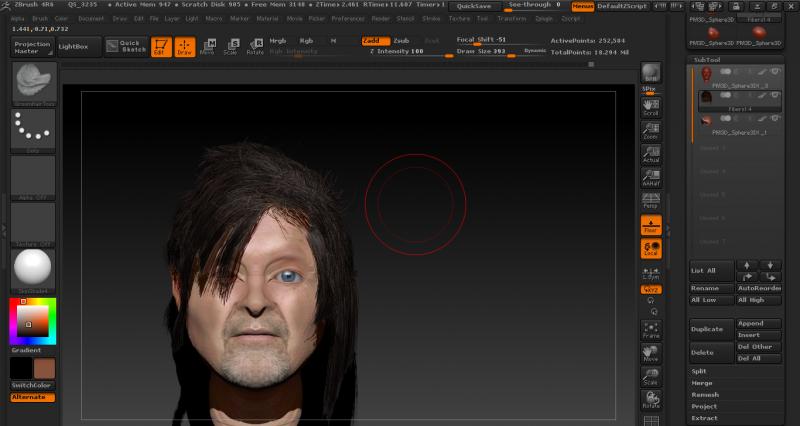This screenshot has height=426, width=800.
Task: Toggle Persp perspective view
Action: (x=651, y=199)
